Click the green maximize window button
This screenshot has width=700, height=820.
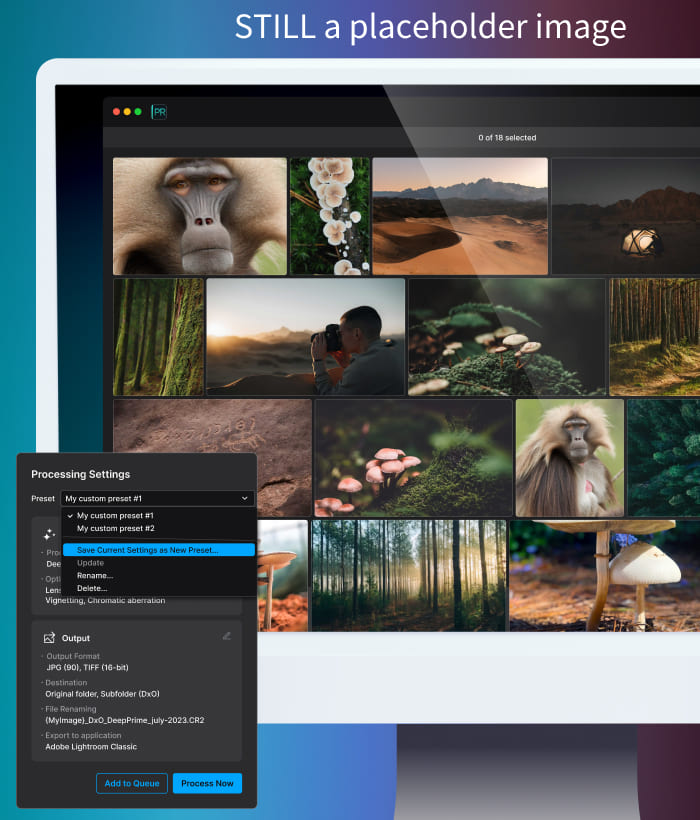click(x=138, y=112)
